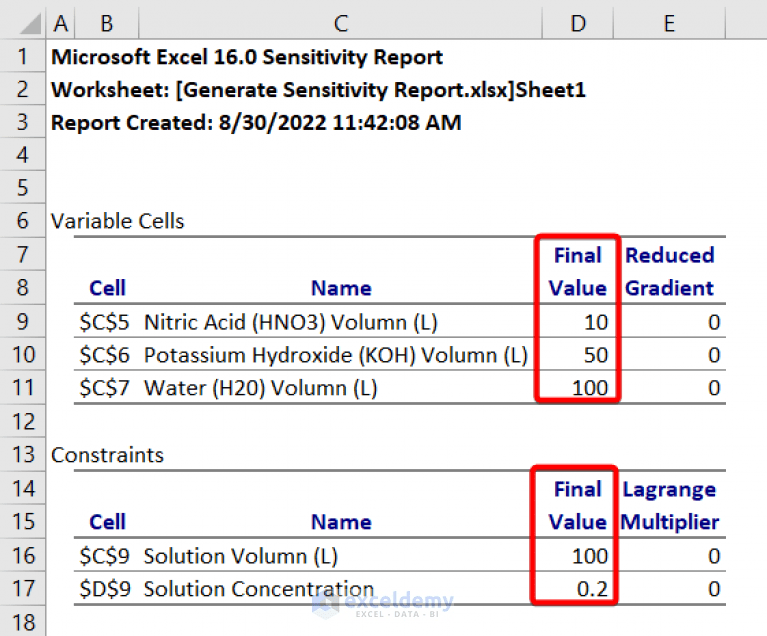The width and height of the screenshot is (767, 636).
Task: Click the 'Report Created: 8/30/2022 11:42:08 AM' cell
Action: (x=256, y=123)
